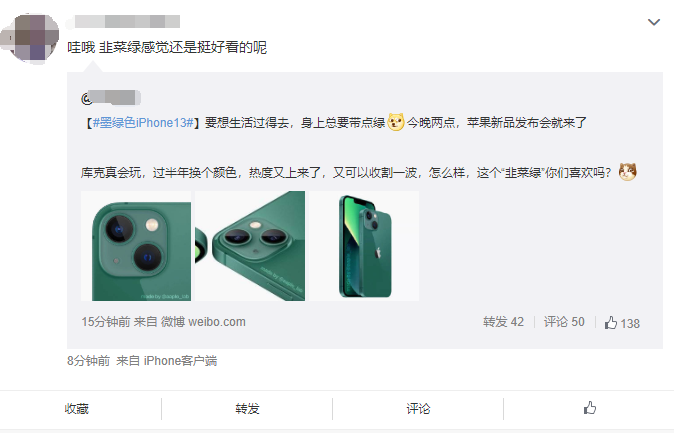This screenshot has width=674, height=433.
Task: Click 转发 in the bottom action bar
Action: pyautogui.click(x=247, y=408)
